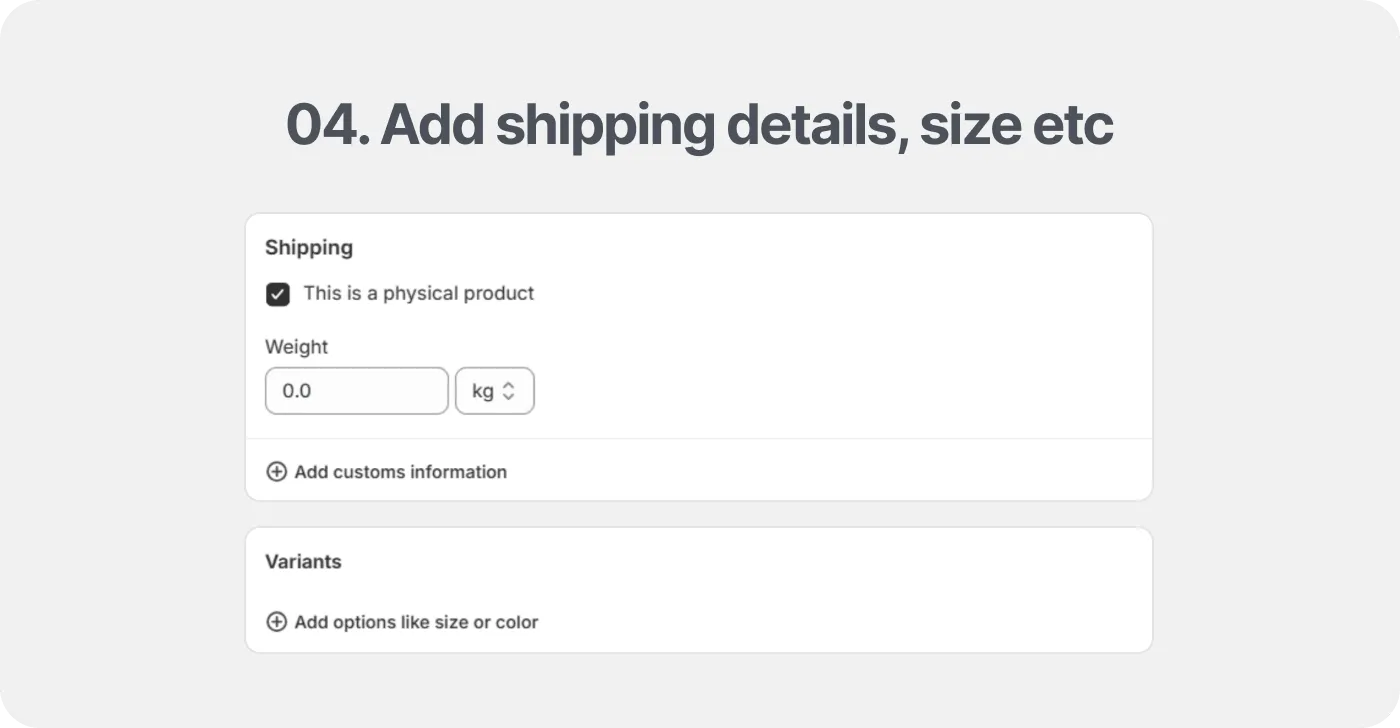This screenshot has height=728, width=1400.
Task: Click Add customs information
Action: point(400,471)
